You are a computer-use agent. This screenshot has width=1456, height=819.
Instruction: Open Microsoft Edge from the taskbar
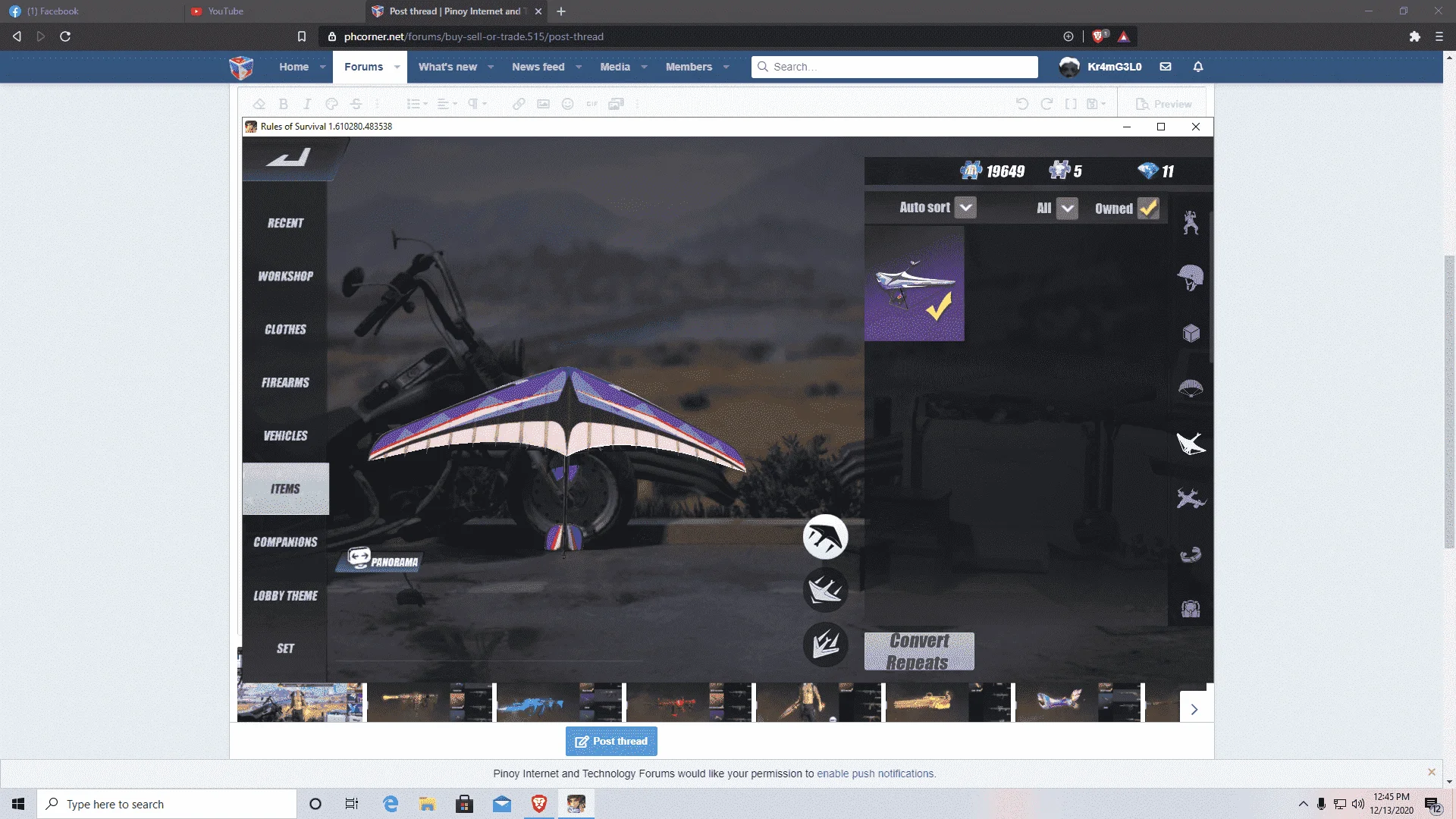(391, 804)
